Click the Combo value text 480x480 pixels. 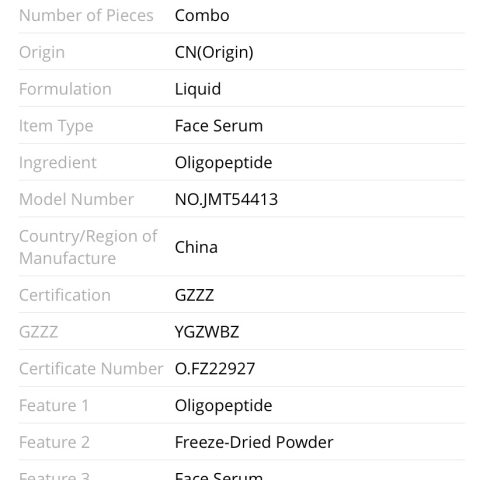point(202,16)
